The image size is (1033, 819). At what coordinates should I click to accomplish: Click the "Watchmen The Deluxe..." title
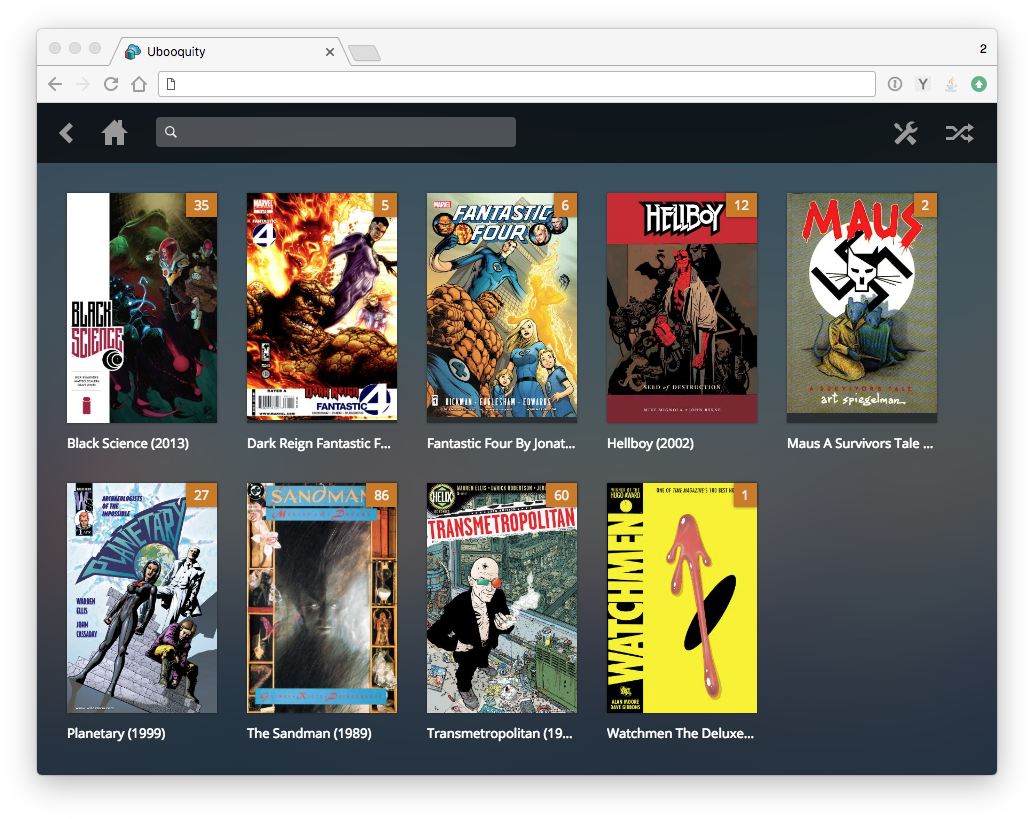pos(681,733)
